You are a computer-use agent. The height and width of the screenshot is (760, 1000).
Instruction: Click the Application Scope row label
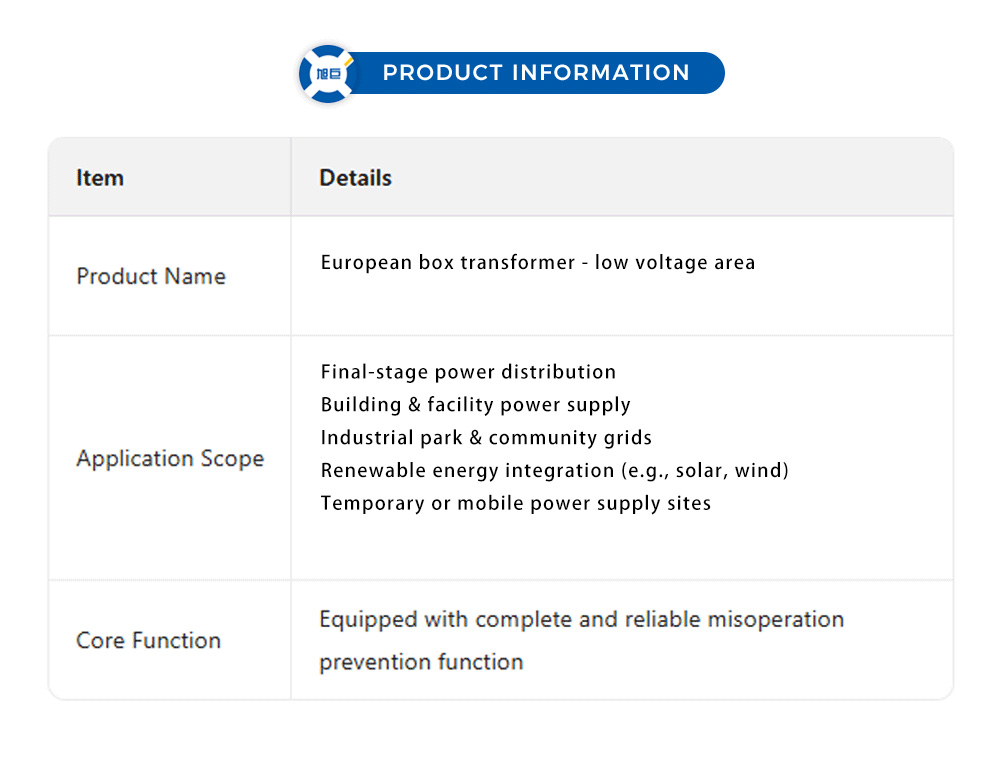[x=170, y=459]
